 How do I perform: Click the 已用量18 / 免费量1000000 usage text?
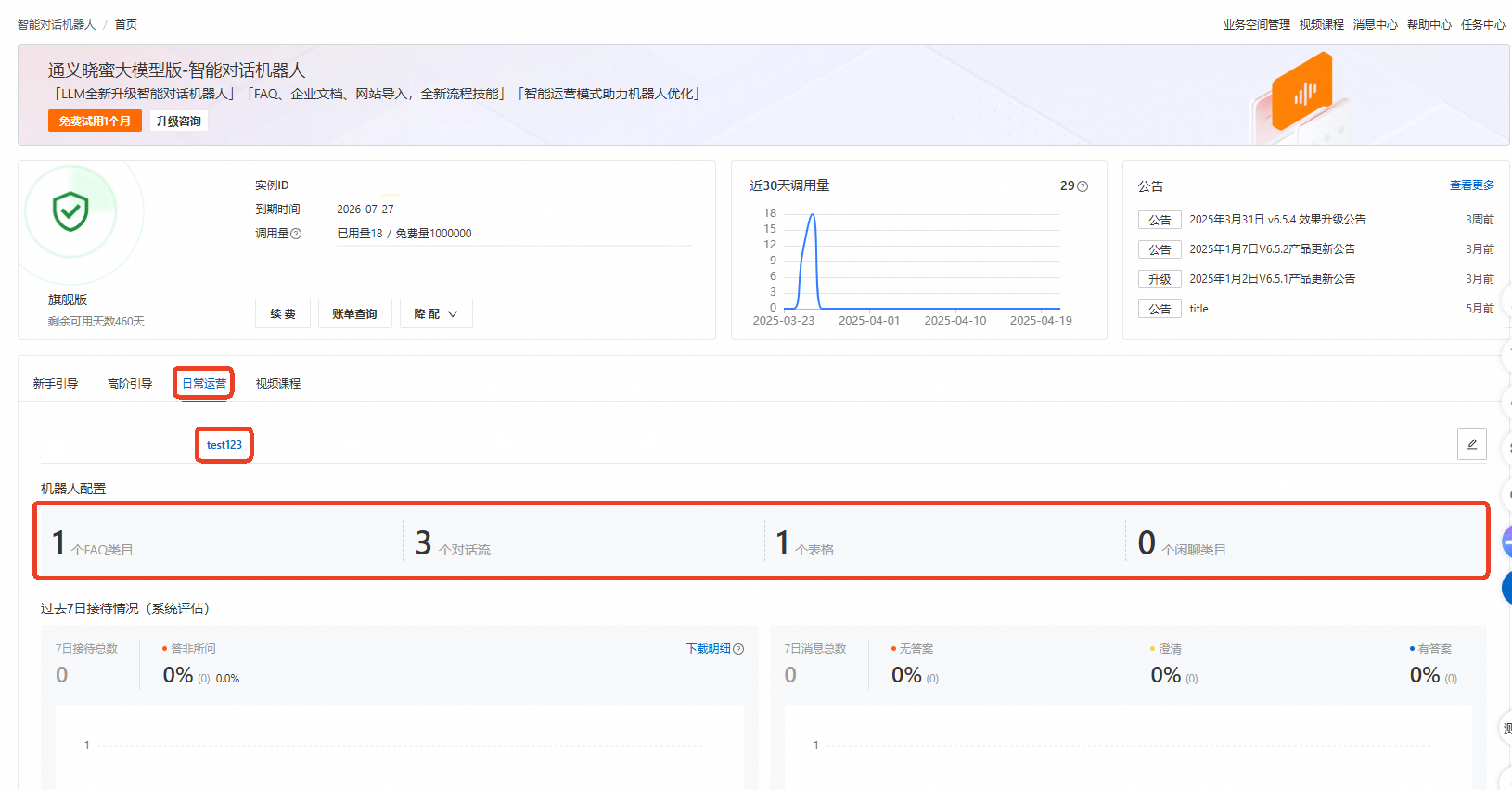(404, 234)
